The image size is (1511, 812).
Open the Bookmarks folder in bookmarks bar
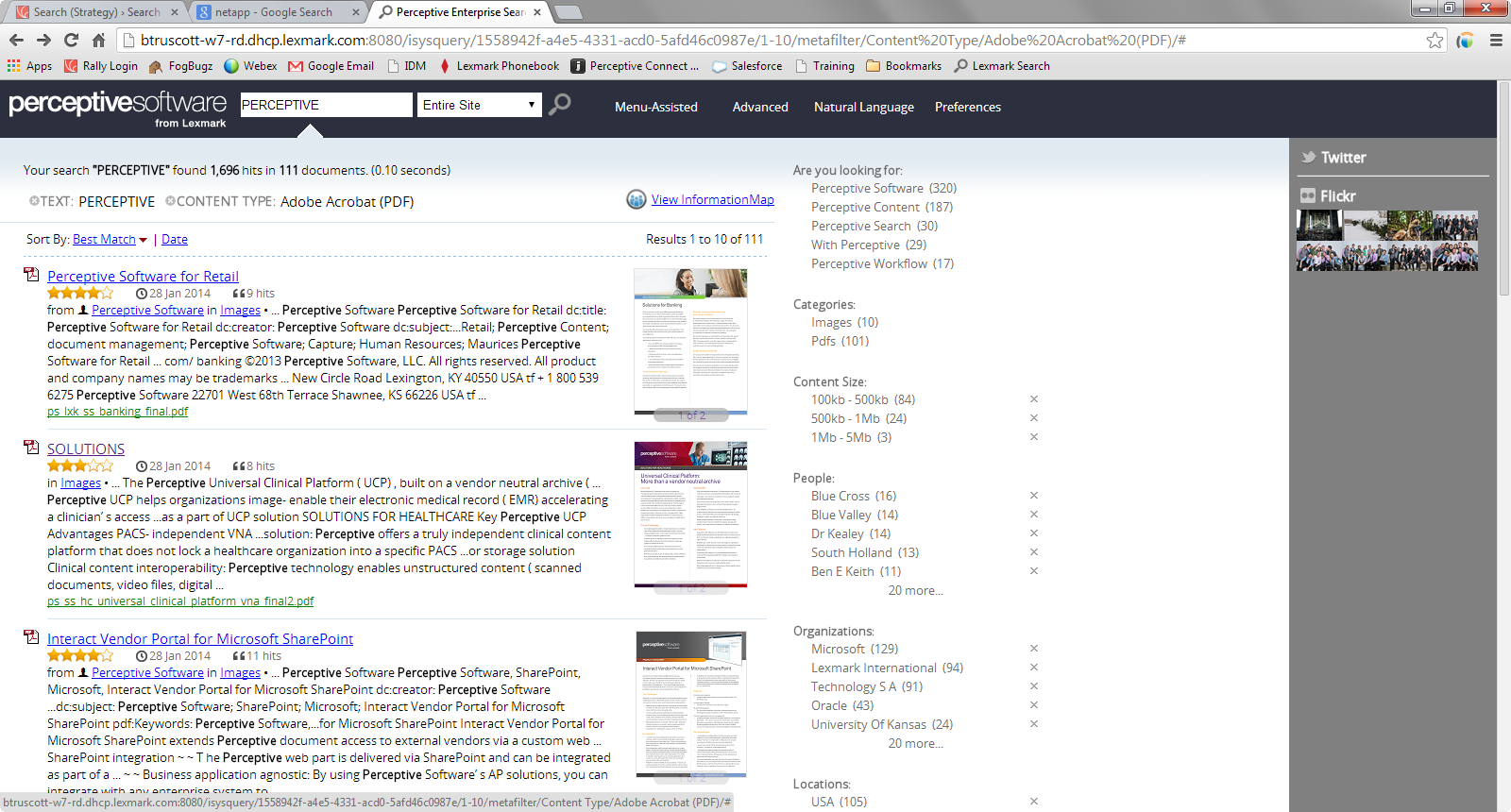[904, 66]
